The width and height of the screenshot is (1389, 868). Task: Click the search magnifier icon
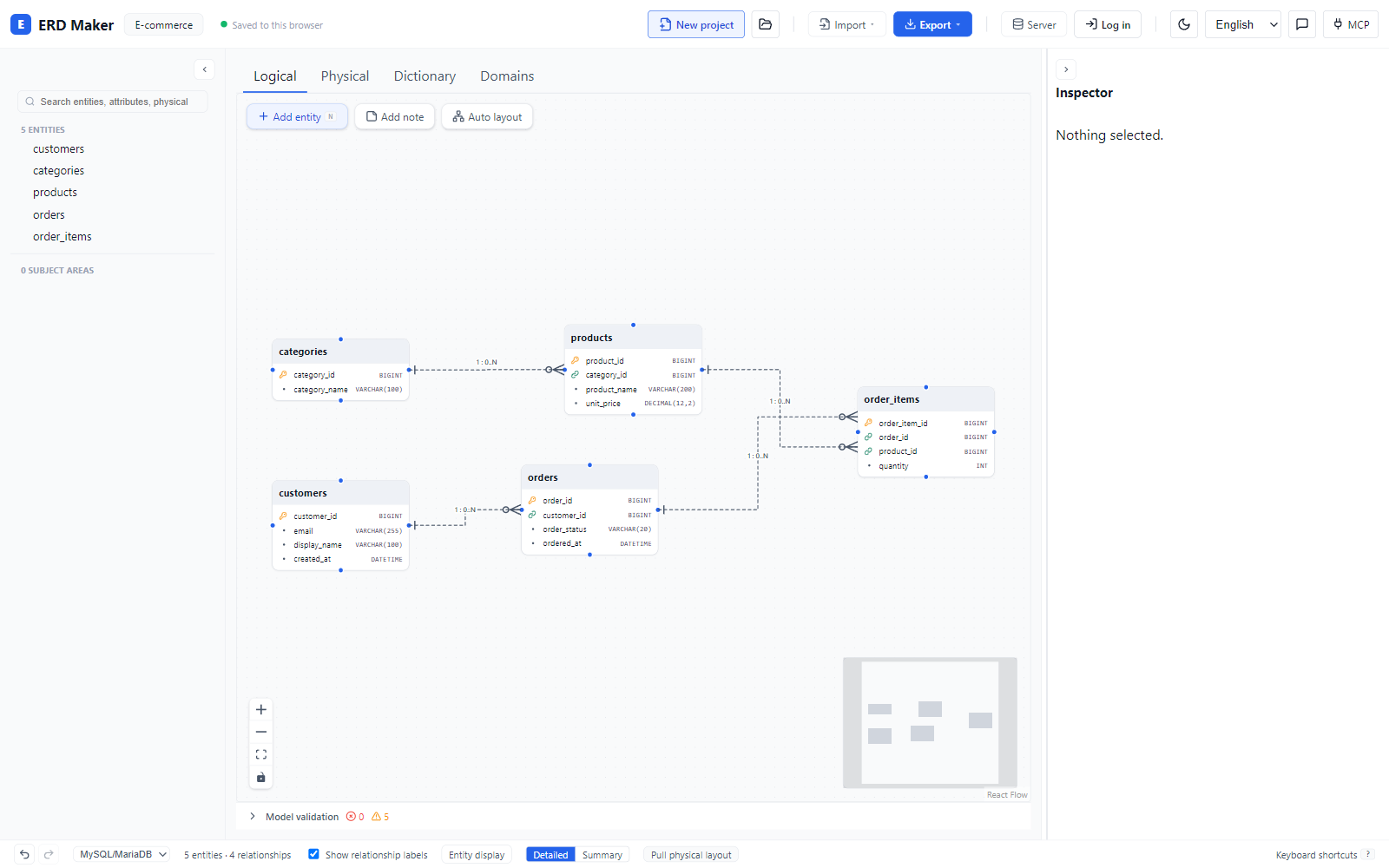(x=30, y=102)
